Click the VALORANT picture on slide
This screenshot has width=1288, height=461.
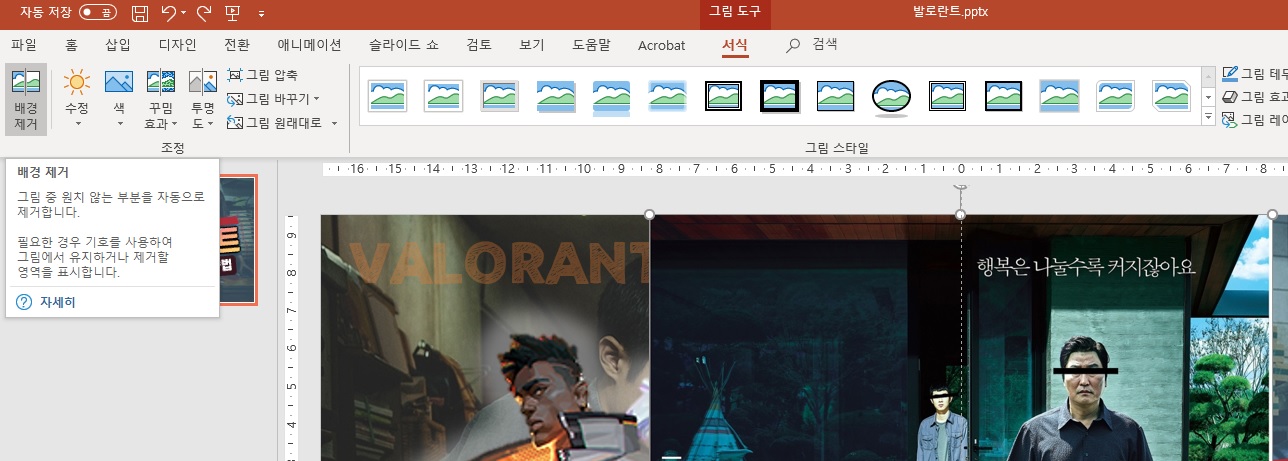485,338
